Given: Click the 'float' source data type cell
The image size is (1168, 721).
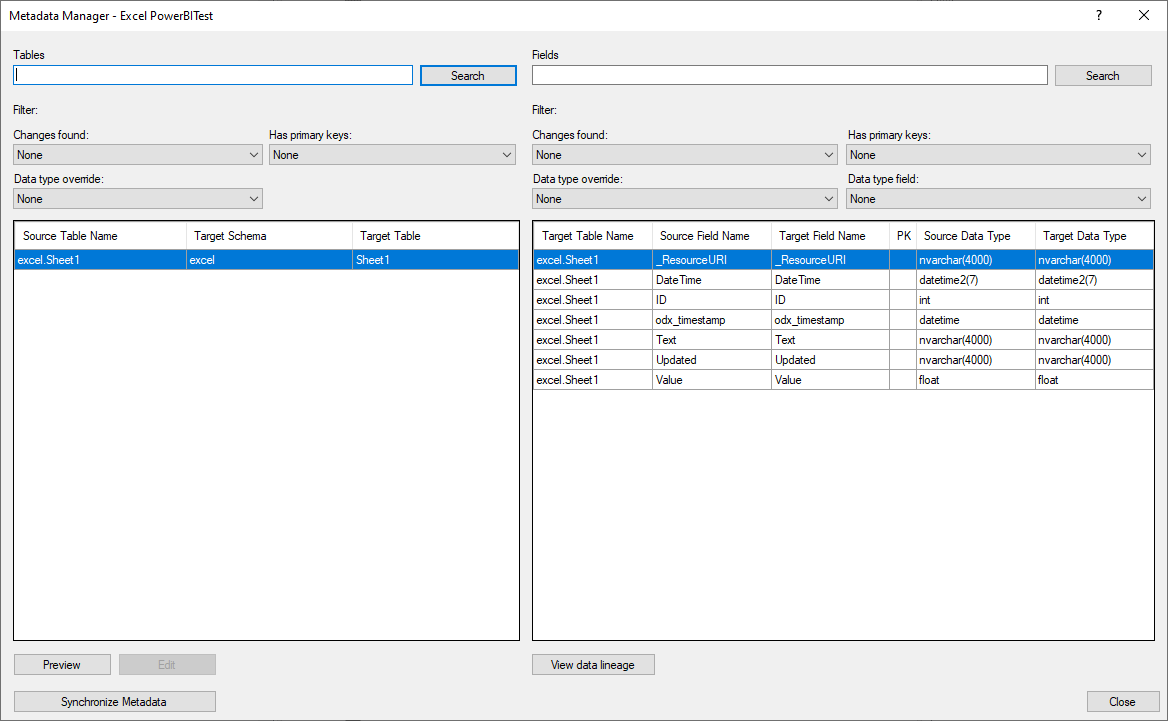Looking at the screenshot, I should (x=976, y=380).
